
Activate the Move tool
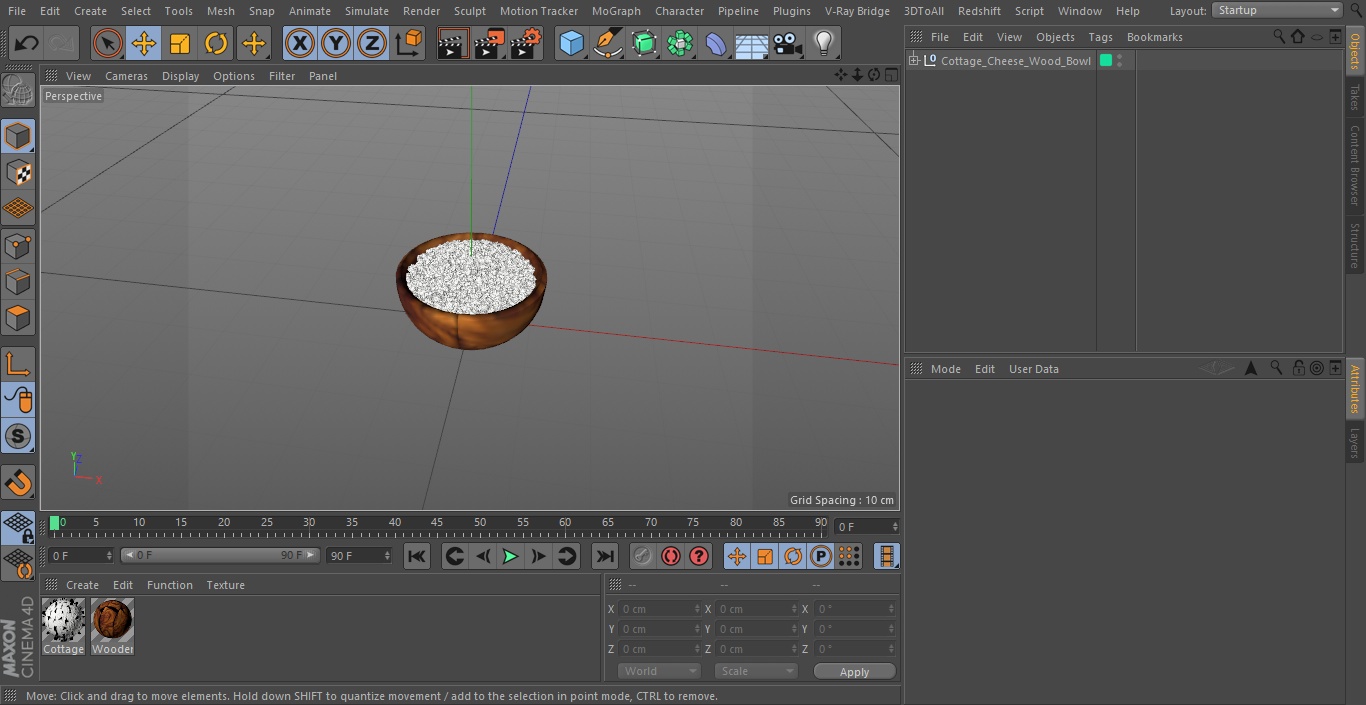[x=144, y=43]
